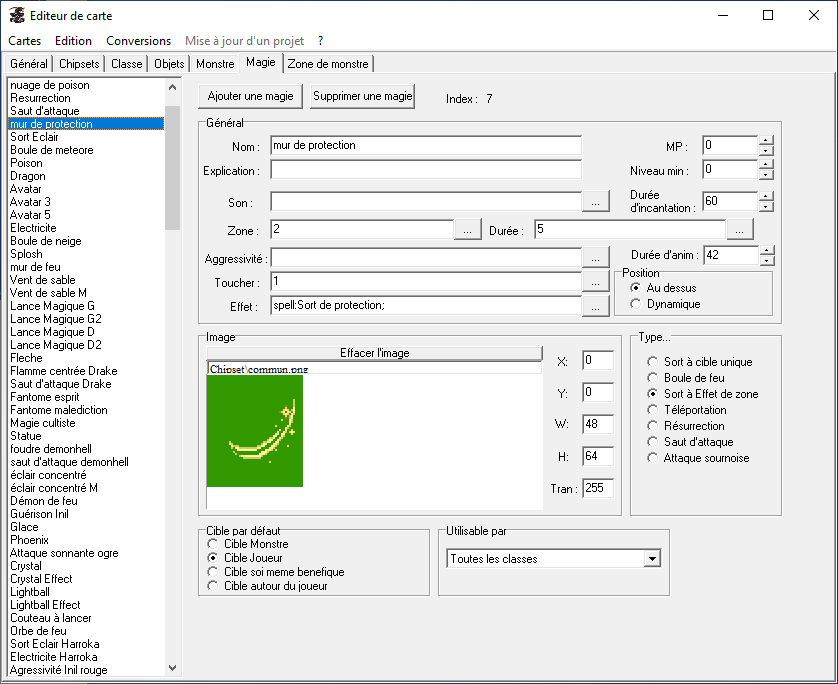Click the Supprimer une magie button
The width and height of the screenshot is (838, 684).
pos(362,97)
